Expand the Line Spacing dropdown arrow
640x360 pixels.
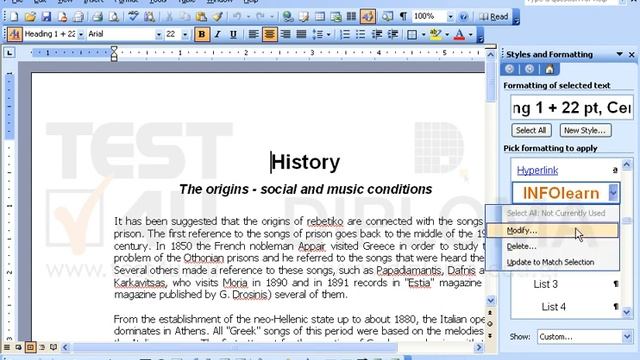329,34
